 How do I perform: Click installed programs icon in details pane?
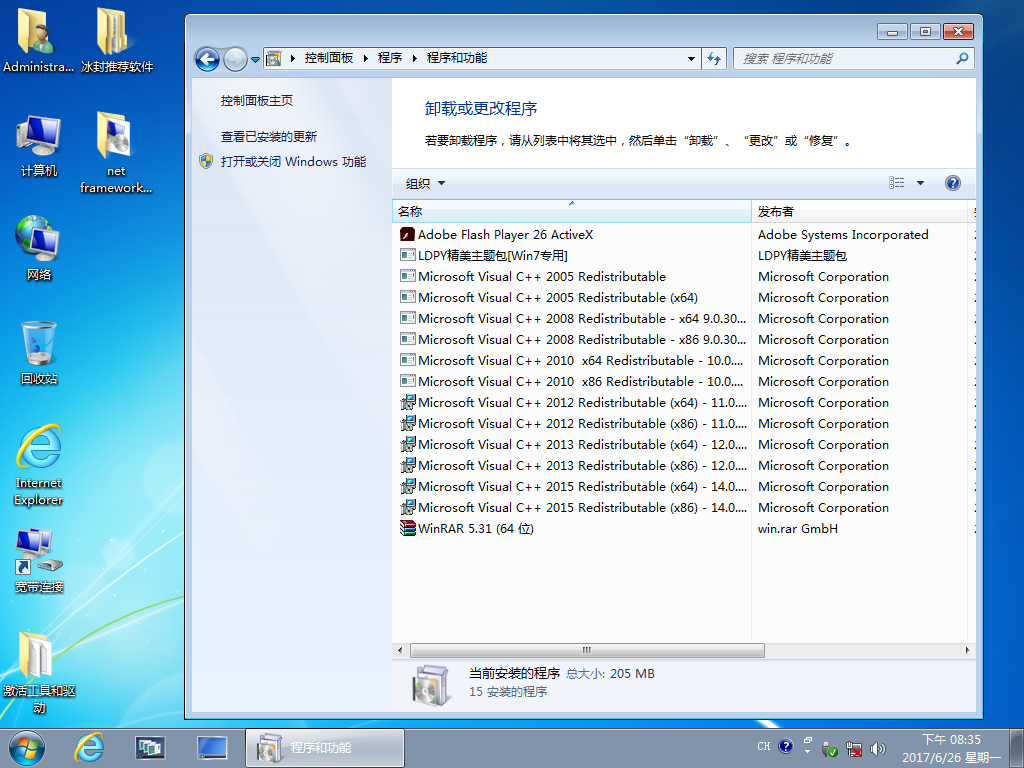click(x=431, y=685)
